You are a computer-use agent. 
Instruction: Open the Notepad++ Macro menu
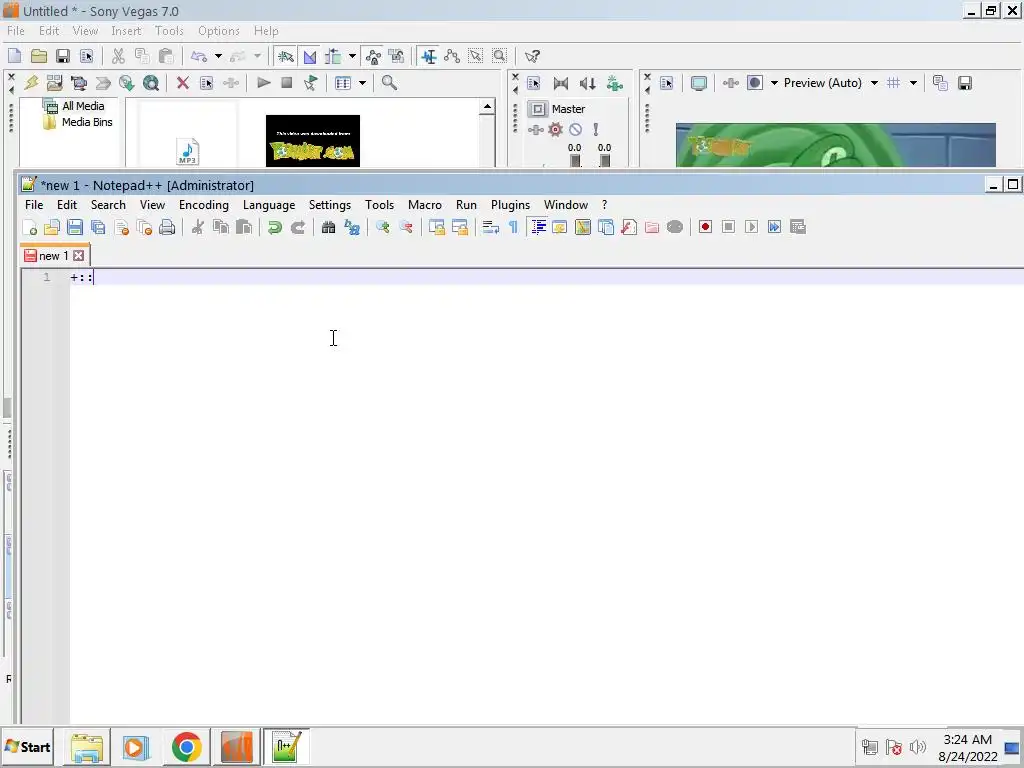click(x=425, y=205)
